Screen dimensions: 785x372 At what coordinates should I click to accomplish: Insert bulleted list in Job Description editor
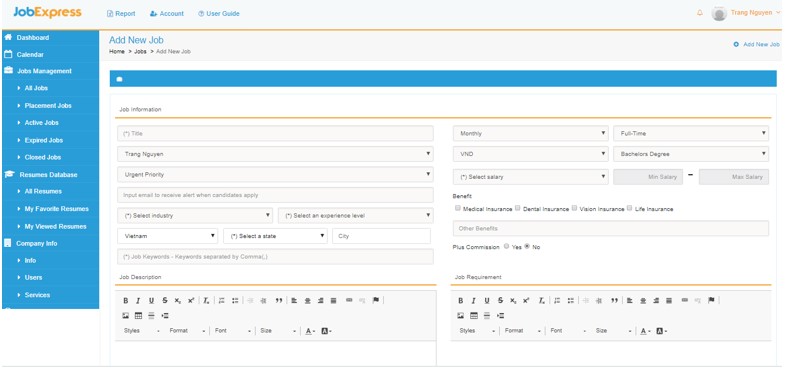[235, 300]
